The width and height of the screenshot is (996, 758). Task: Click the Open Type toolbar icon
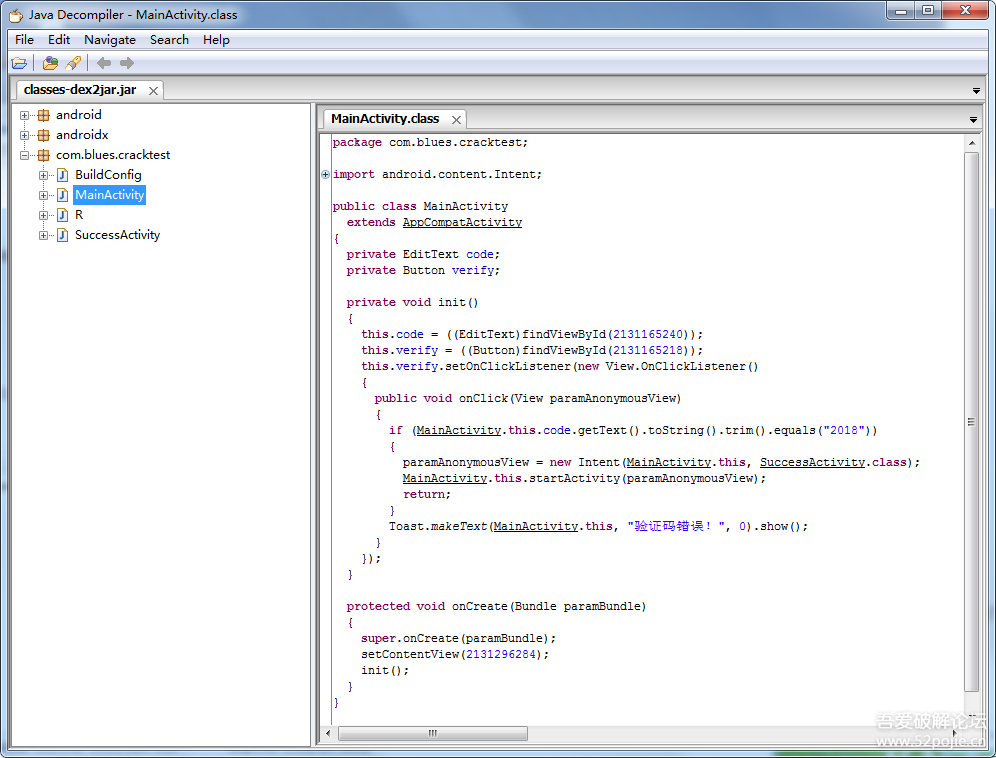coord(49,63)
